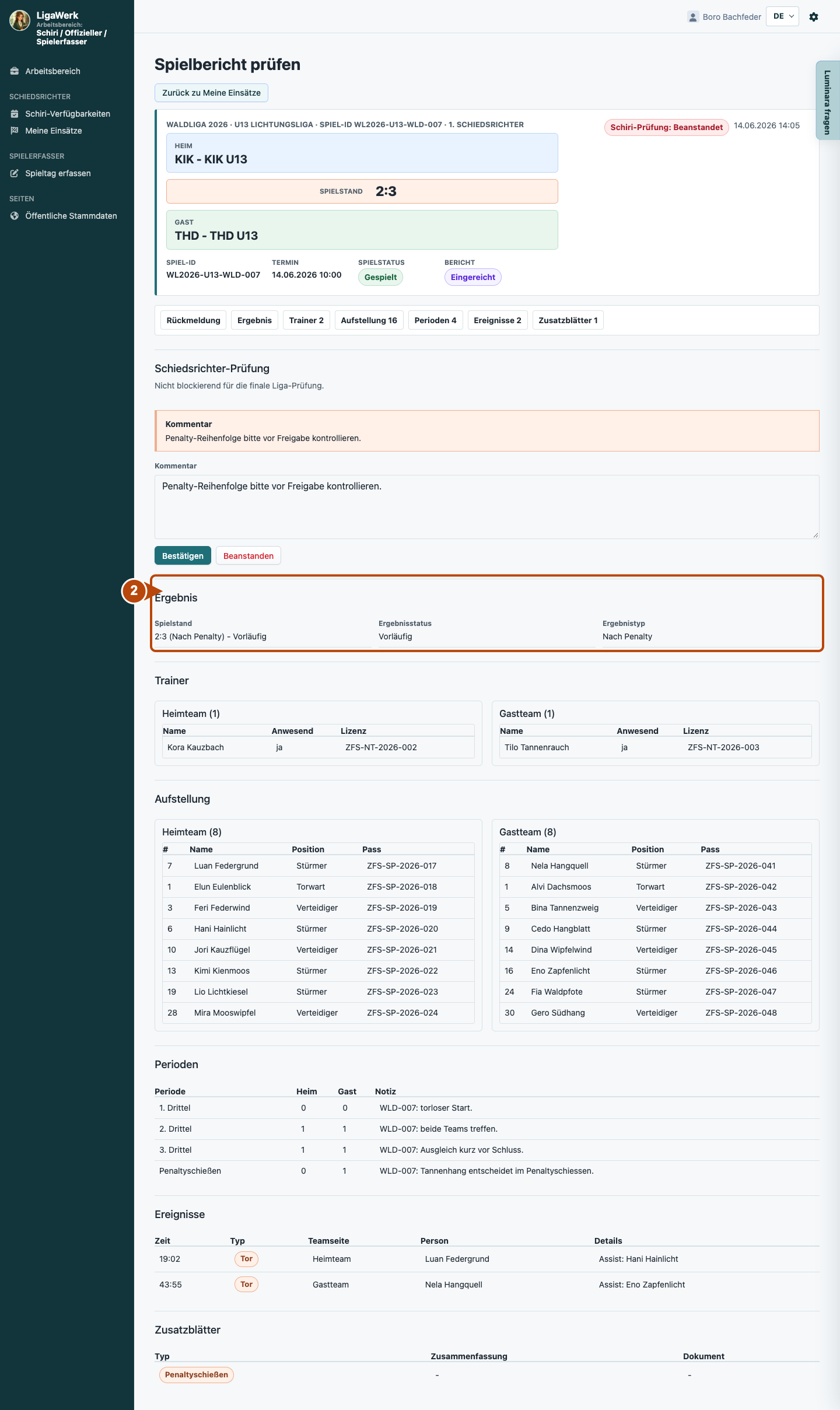Open the Luminara fragen side panel
The image size is (840, 1410).
[828, 100]
